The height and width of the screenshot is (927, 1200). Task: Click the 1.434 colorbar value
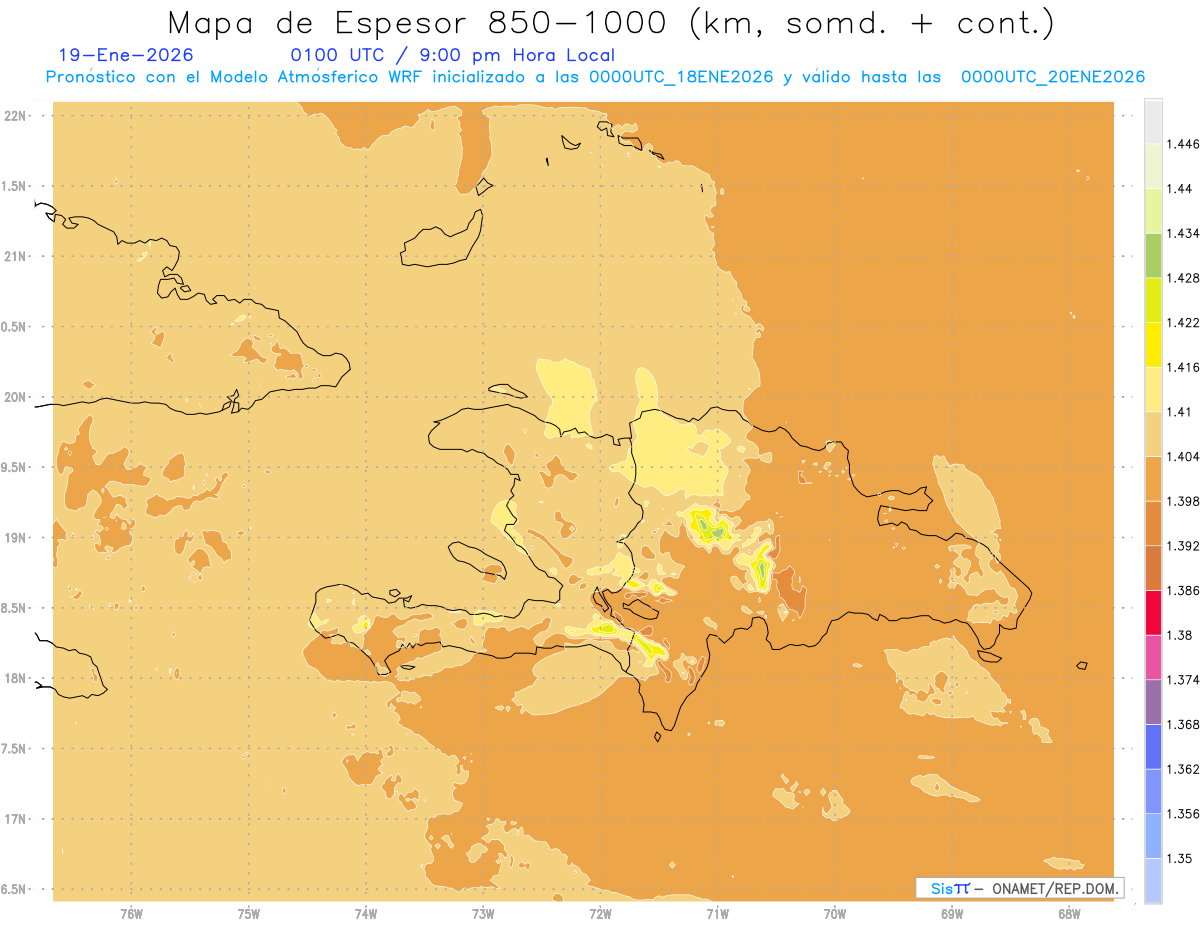[1183, 233]
